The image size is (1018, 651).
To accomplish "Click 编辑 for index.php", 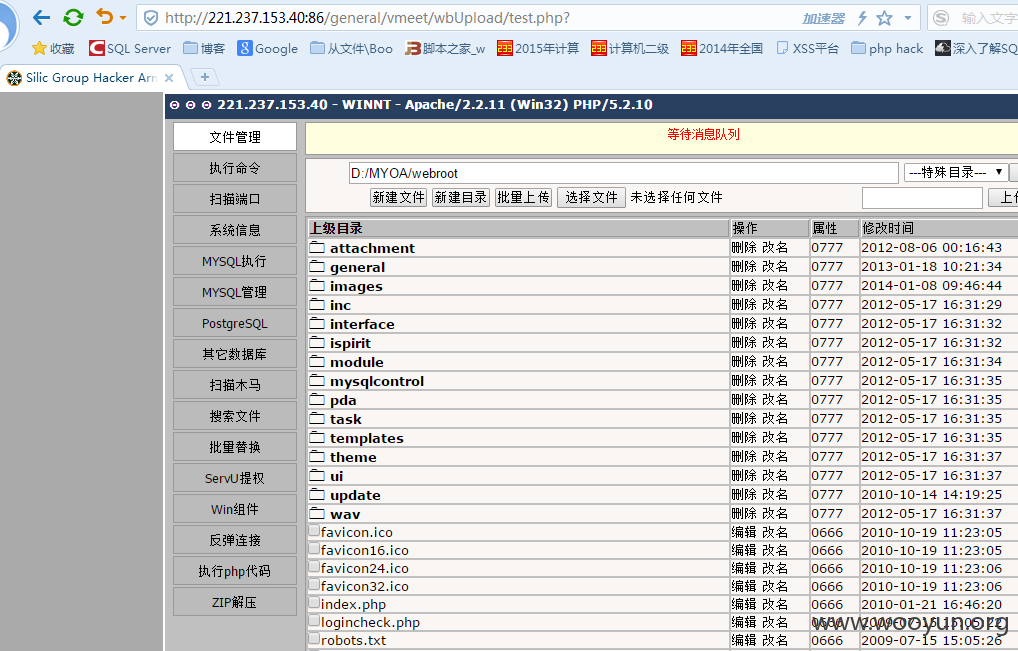I will (x=744, y=604).
